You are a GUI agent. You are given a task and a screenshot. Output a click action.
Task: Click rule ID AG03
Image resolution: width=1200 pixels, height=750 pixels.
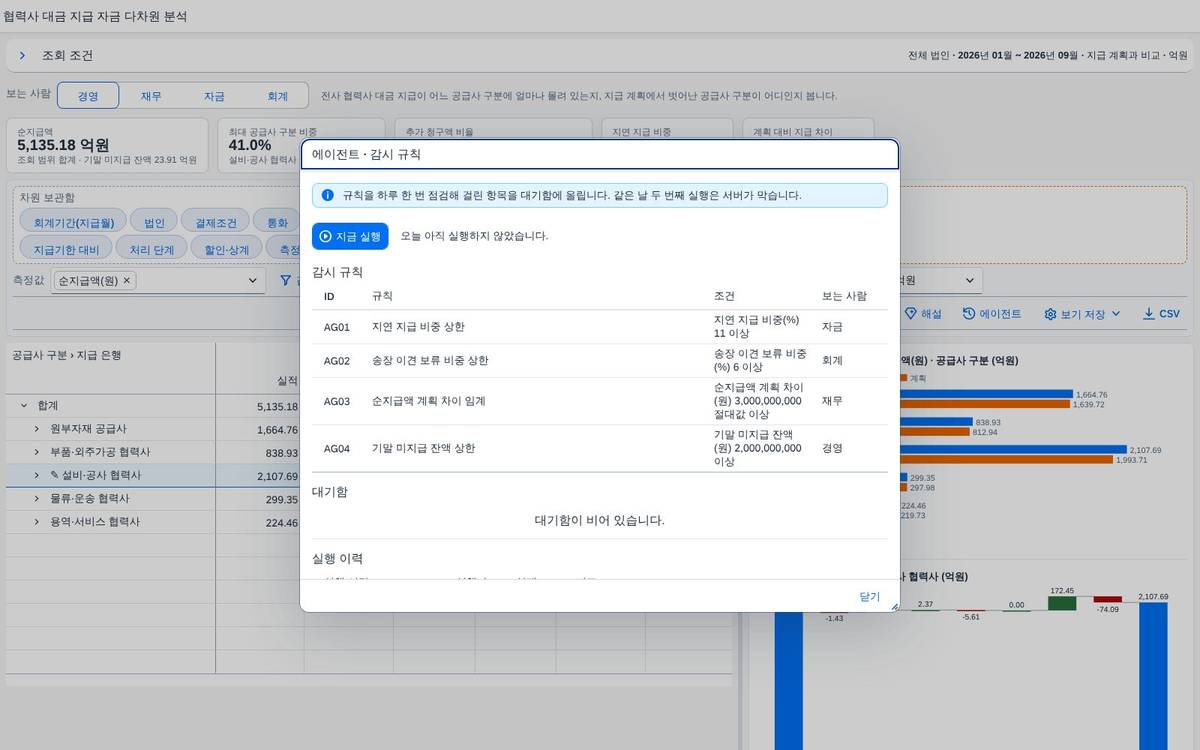click(x=337, y=401)
